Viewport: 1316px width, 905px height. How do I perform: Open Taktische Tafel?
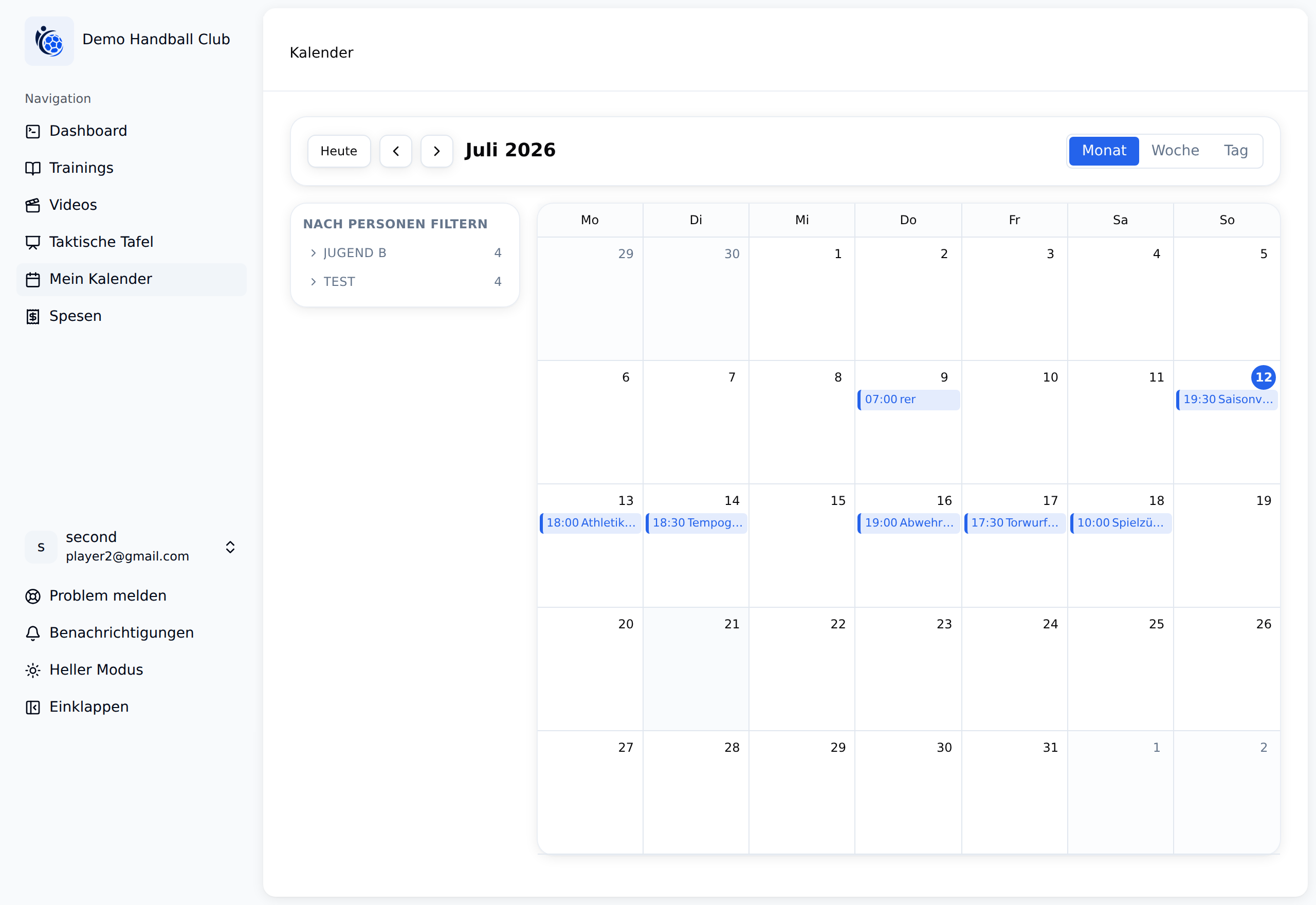pos(132,242)
